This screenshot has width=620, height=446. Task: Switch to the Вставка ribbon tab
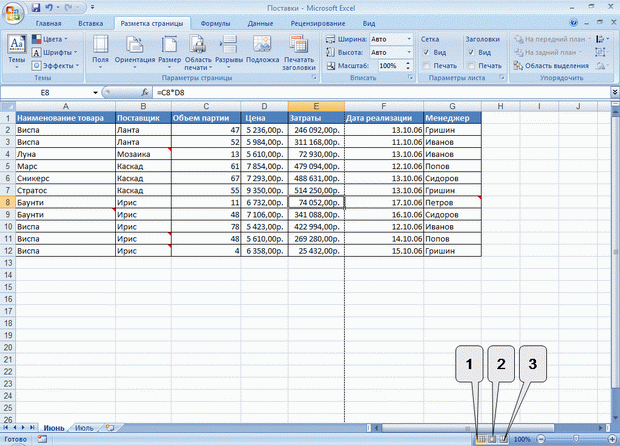point(91,24)
